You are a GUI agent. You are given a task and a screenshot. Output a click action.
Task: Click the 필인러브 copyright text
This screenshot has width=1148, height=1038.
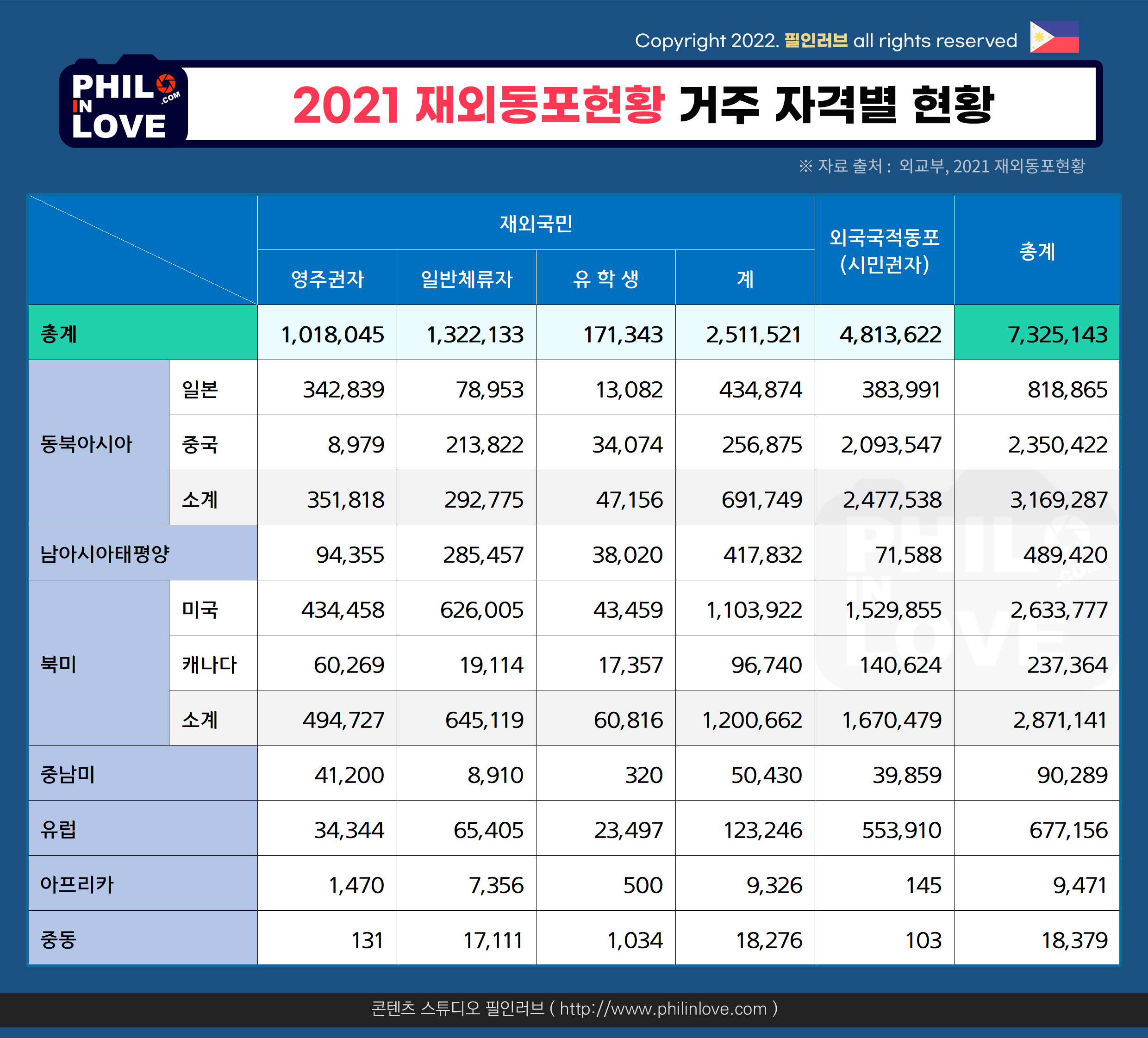coord(816,41)
